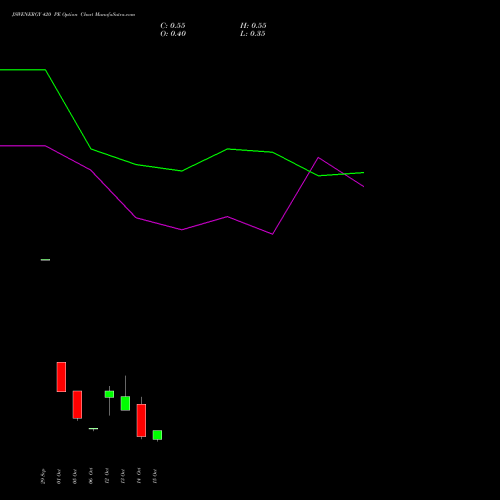
Task: Click the green indicator line's right end
Action: click(363, 173)
